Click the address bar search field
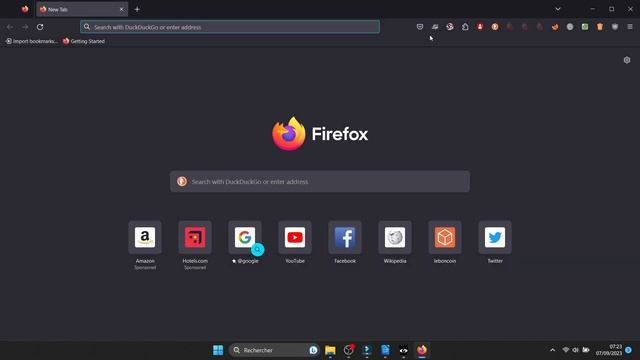 (230, 27)
